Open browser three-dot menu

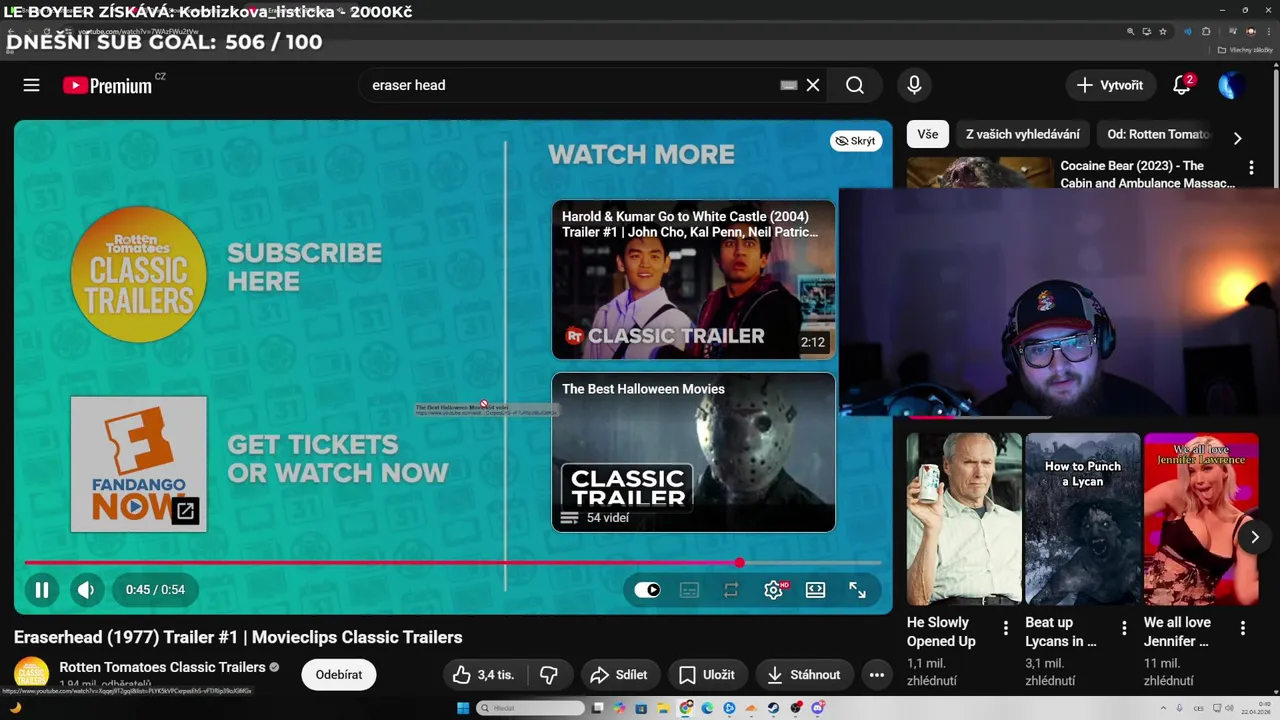point(1267,32)
